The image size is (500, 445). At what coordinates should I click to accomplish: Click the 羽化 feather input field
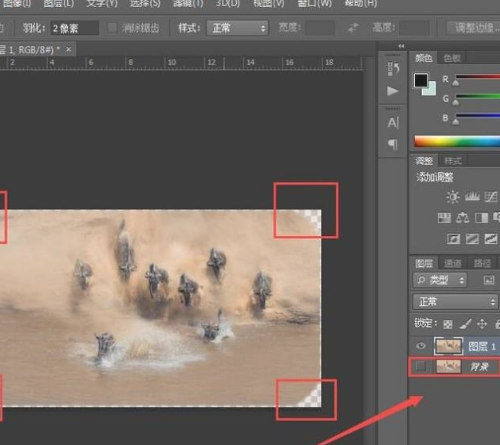(75, 28)
